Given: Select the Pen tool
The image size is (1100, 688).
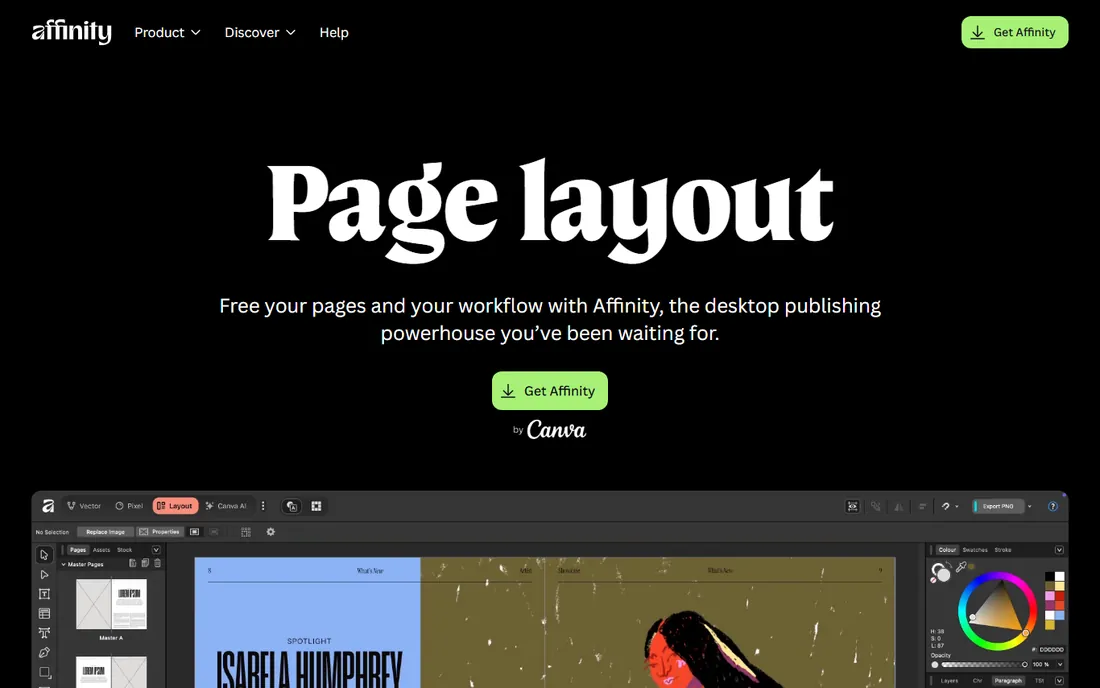Looking at the screenshot, I should (x=44, y=652).
